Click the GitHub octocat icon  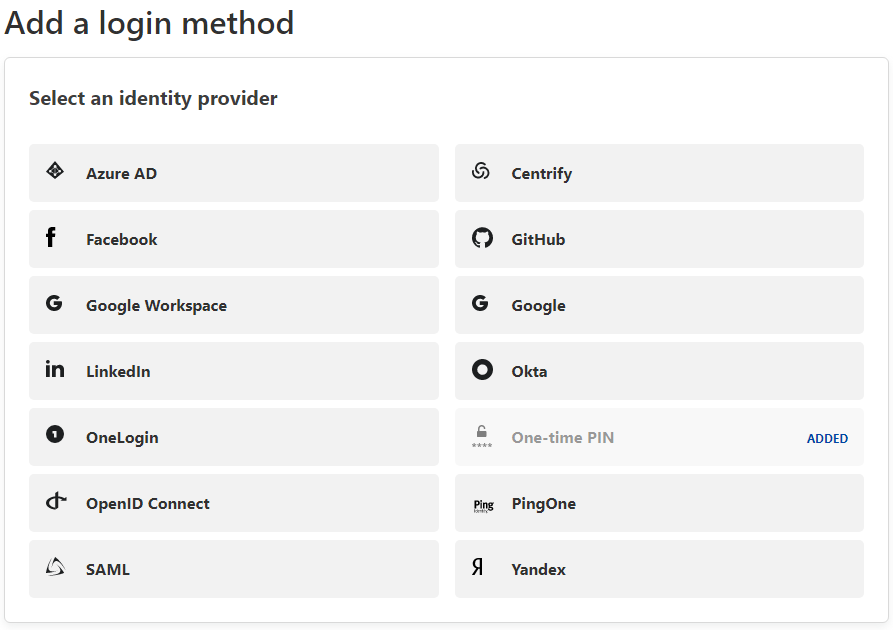(482, 238)
